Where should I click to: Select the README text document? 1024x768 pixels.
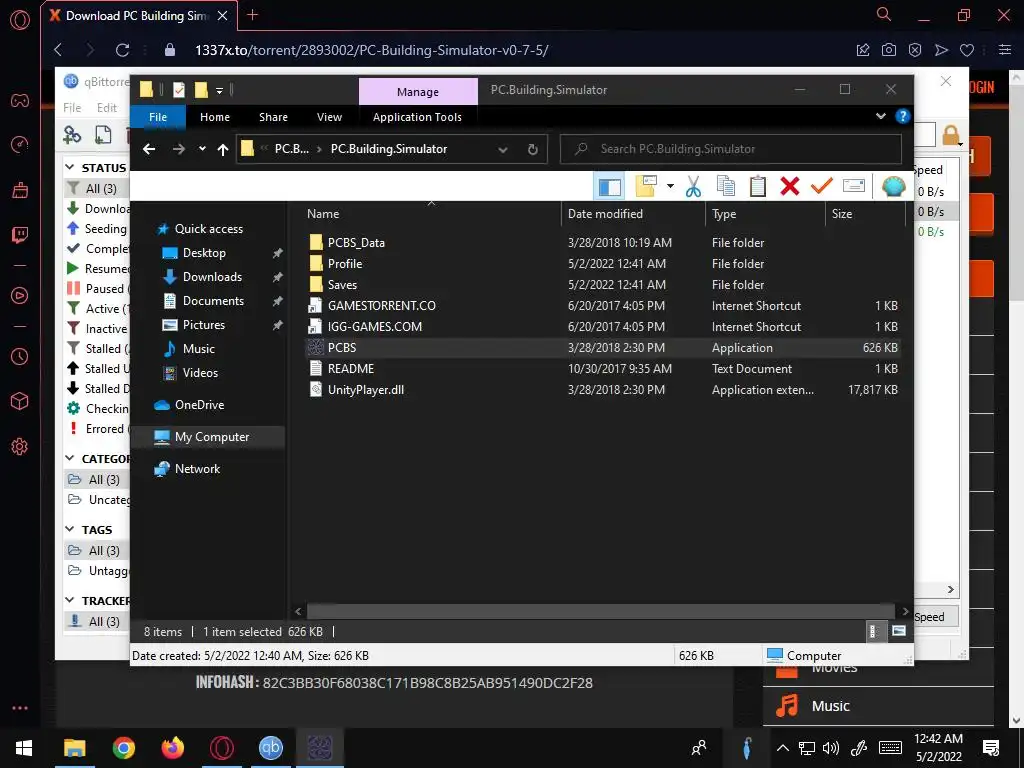(351, 369)
